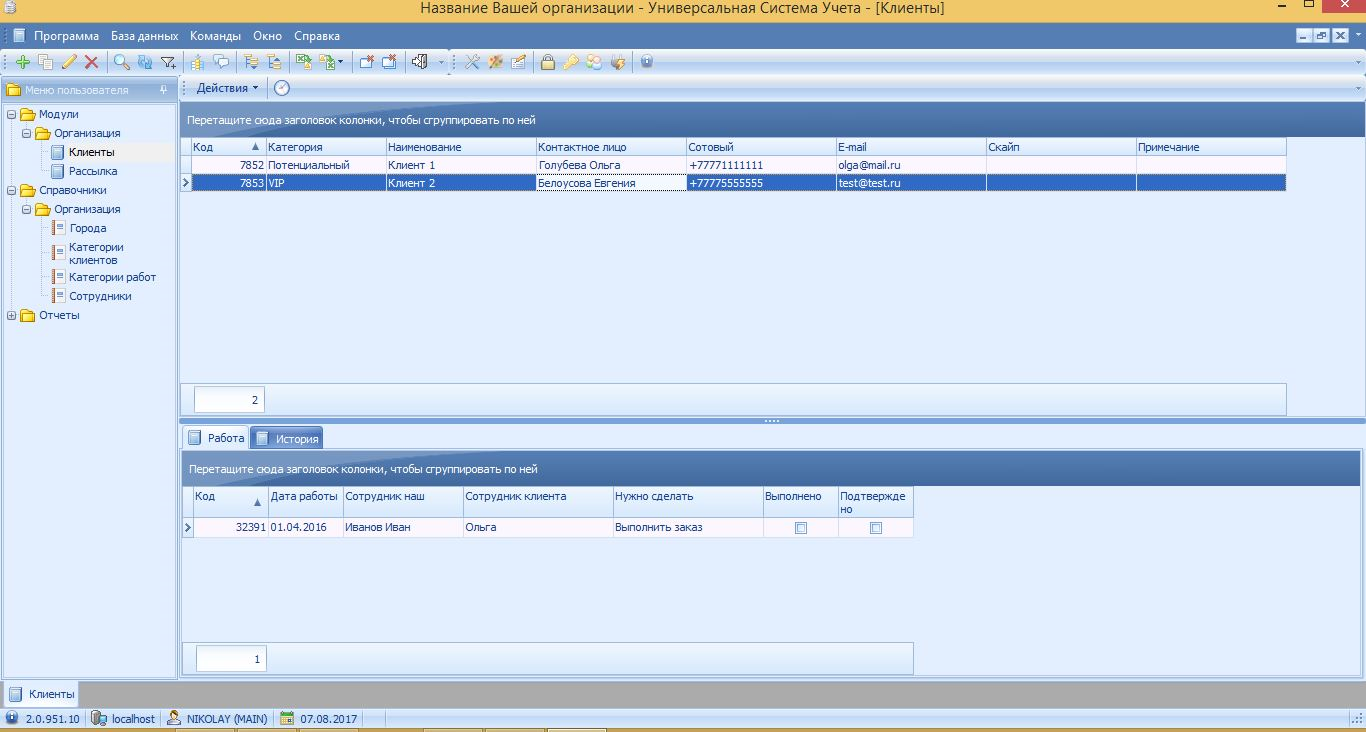Click the date 07.08.2017 in status bar
The height and width of the screenshot is (732, 1366).
(x=320, y=719)
